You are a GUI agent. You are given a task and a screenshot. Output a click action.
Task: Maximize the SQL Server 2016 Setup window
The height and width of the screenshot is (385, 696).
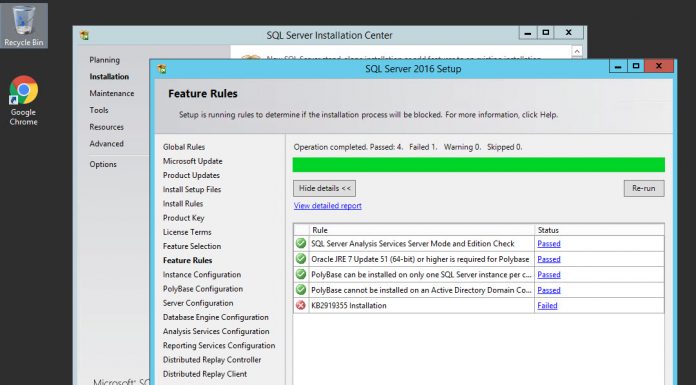(636, 66)
